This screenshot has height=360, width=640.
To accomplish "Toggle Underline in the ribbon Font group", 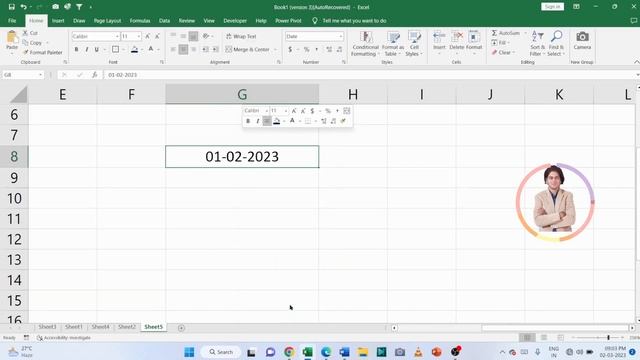I will pyautogui.click(x=97, y=49).
